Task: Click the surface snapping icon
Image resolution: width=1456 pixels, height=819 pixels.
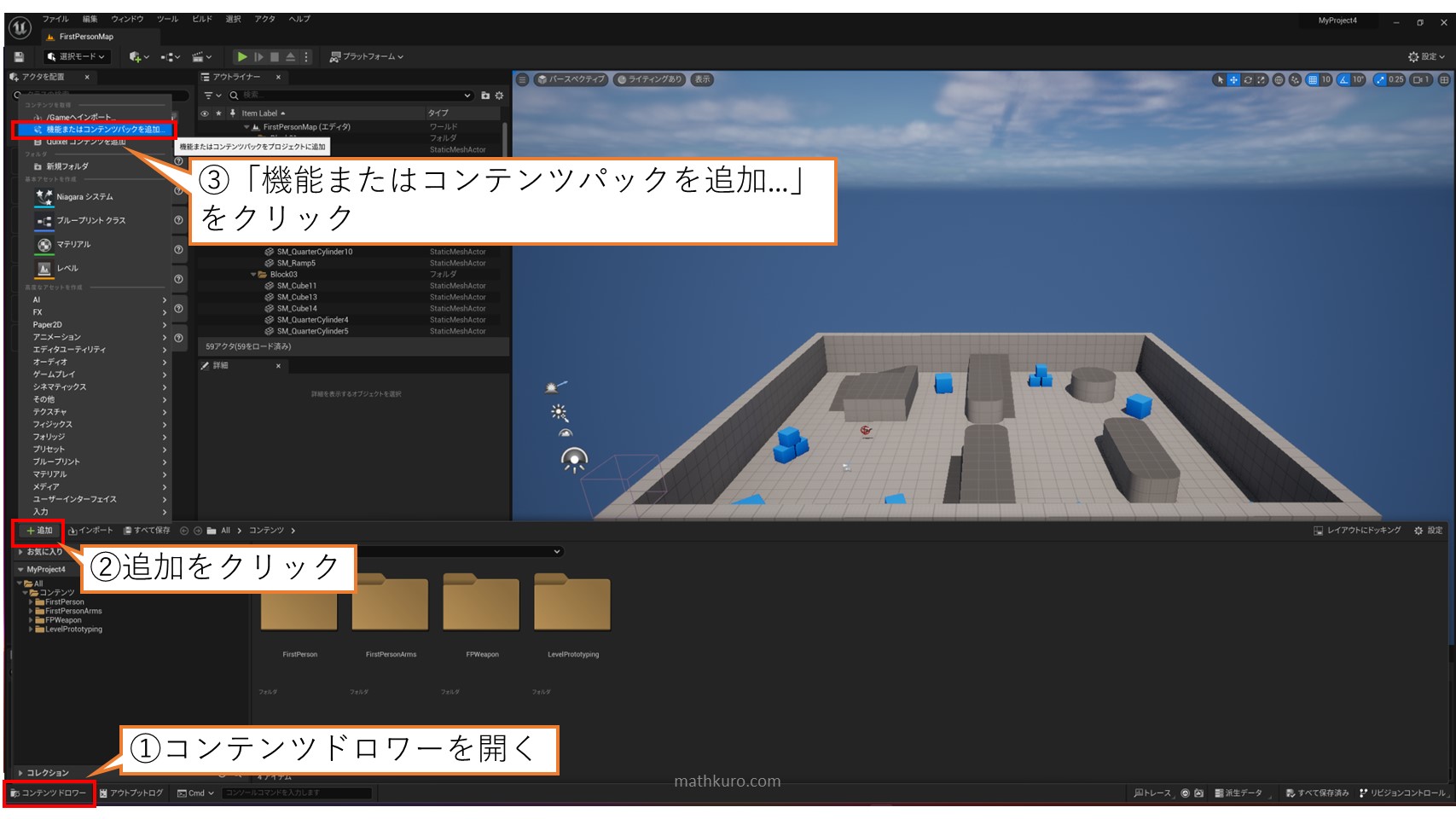Action: pyautogui.click(x=1296, y=79)
